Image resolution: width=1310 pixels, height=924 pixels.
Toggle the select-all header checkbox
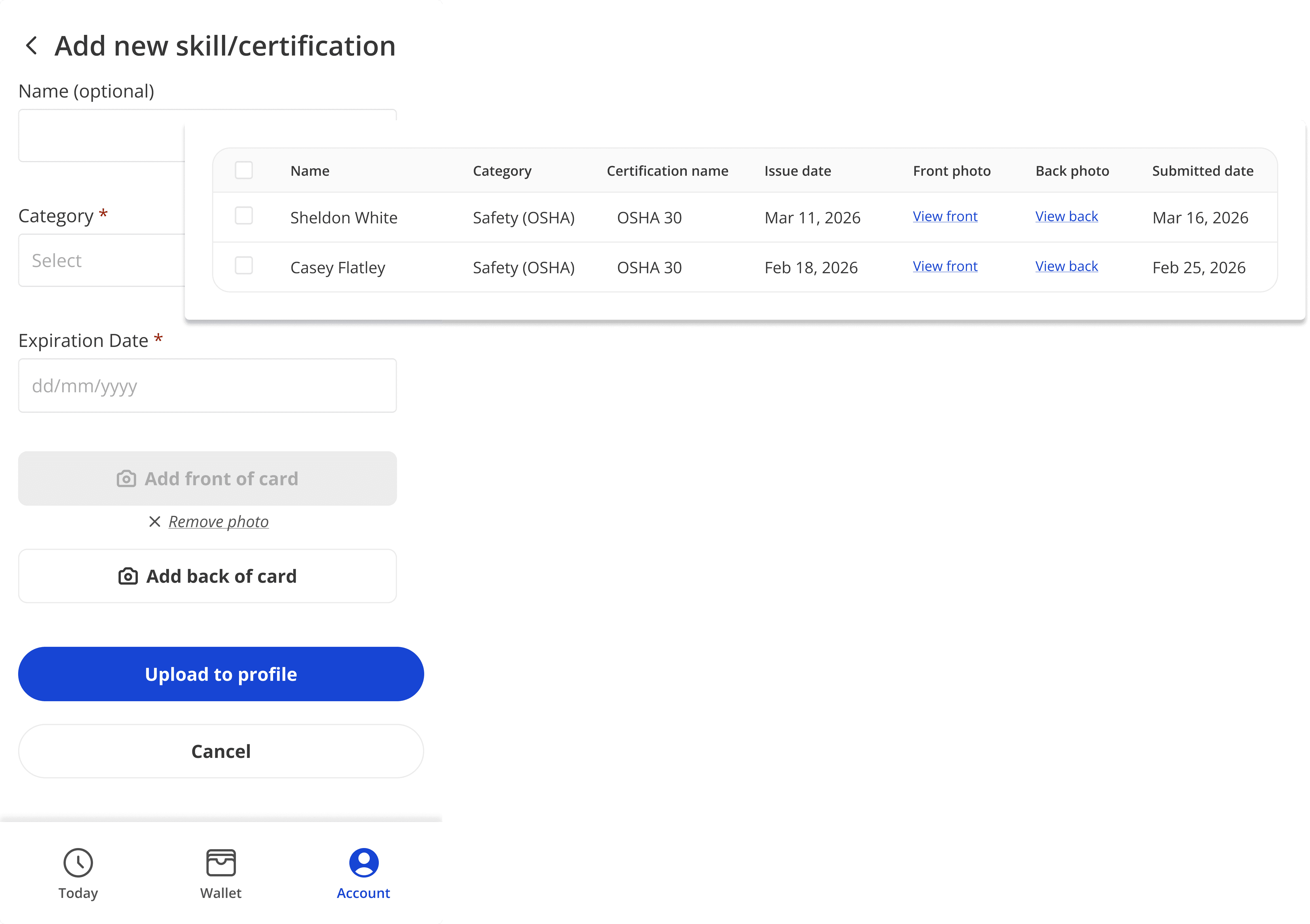pyautogui.click(x=244, y=170)
